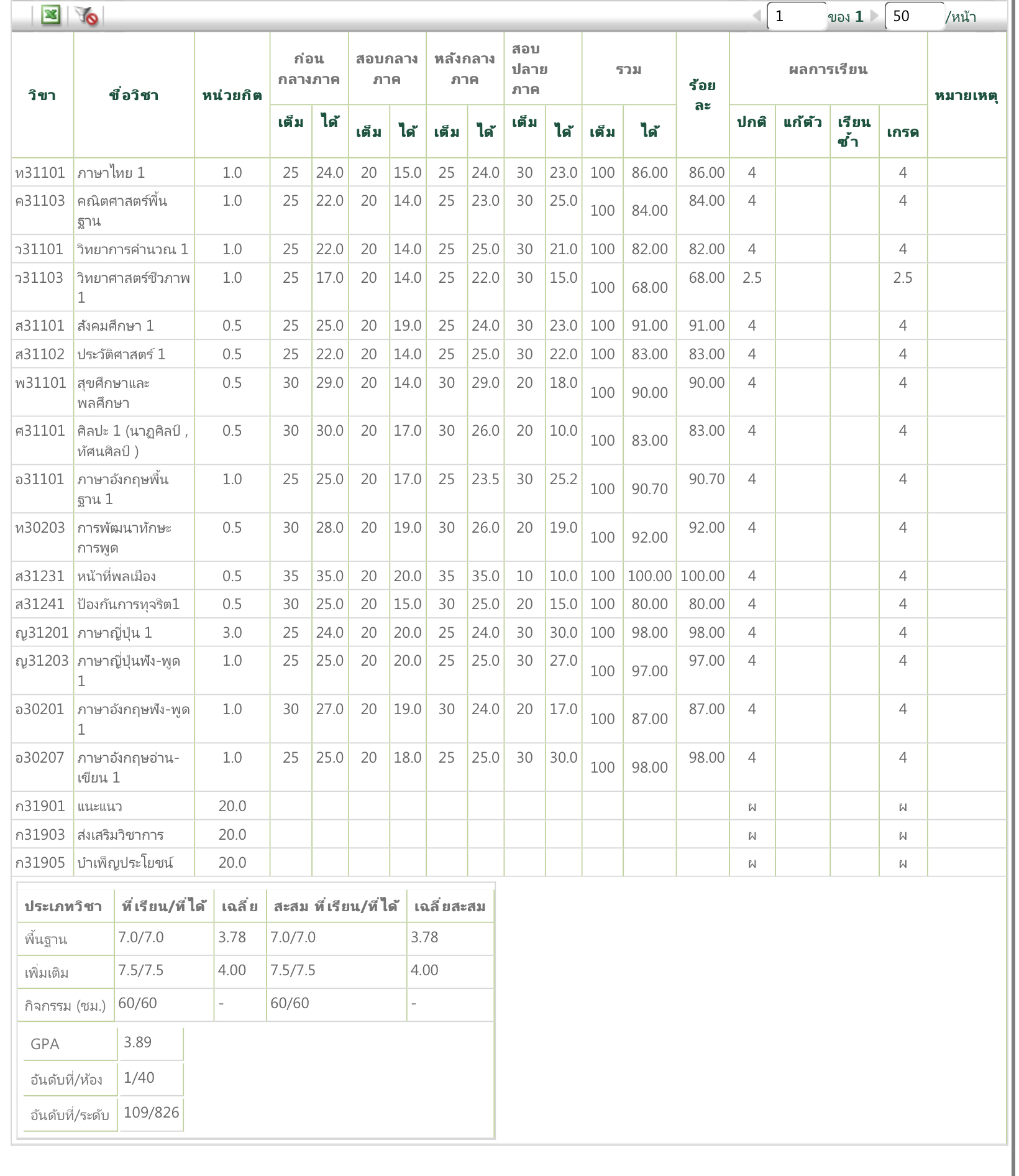Click the ประเภทวิชา summary header
Screen dimensions: 1019x1176
[x=63, y=906]
